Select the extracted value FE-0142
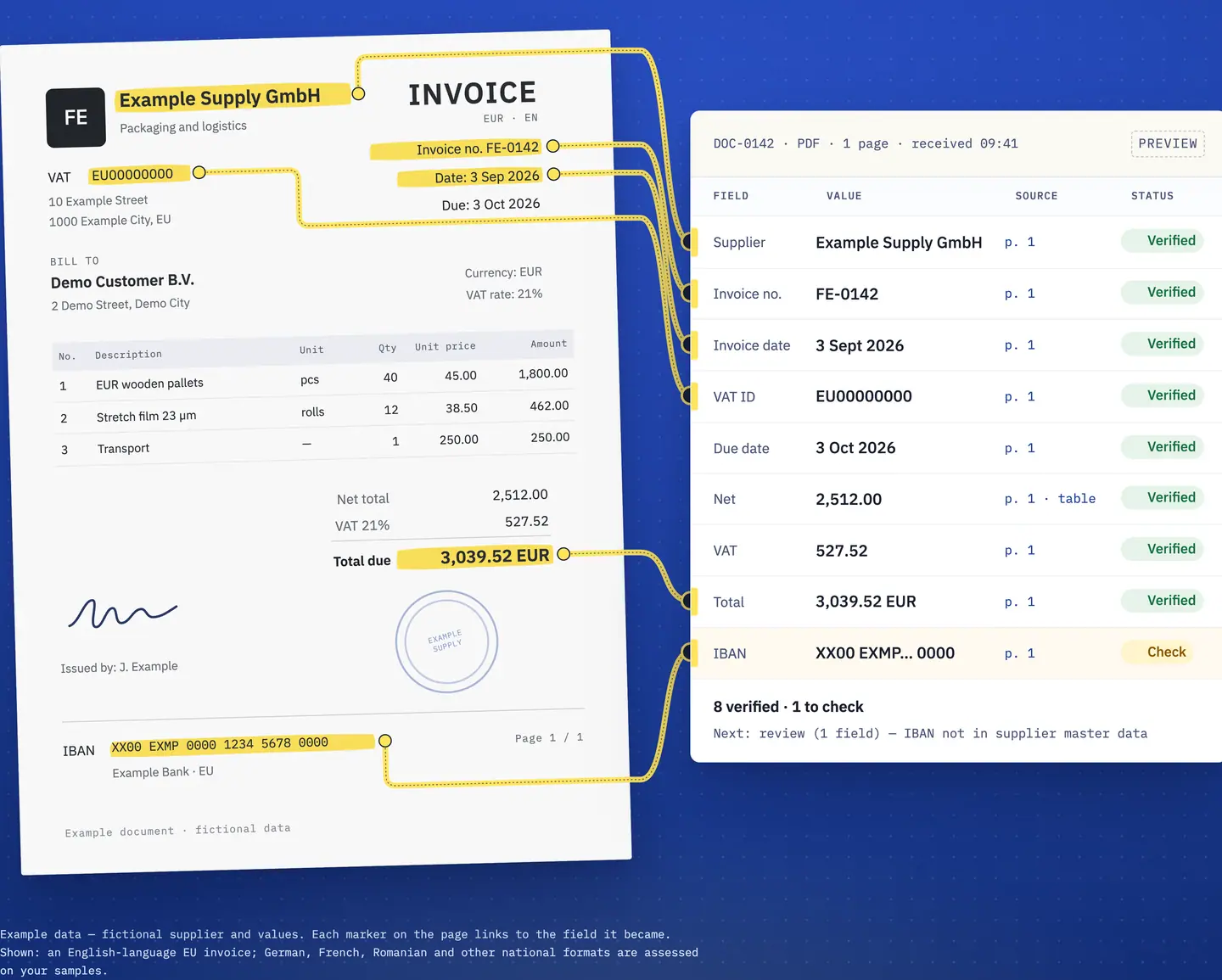 pyautogui.click(x=847, y=294)
